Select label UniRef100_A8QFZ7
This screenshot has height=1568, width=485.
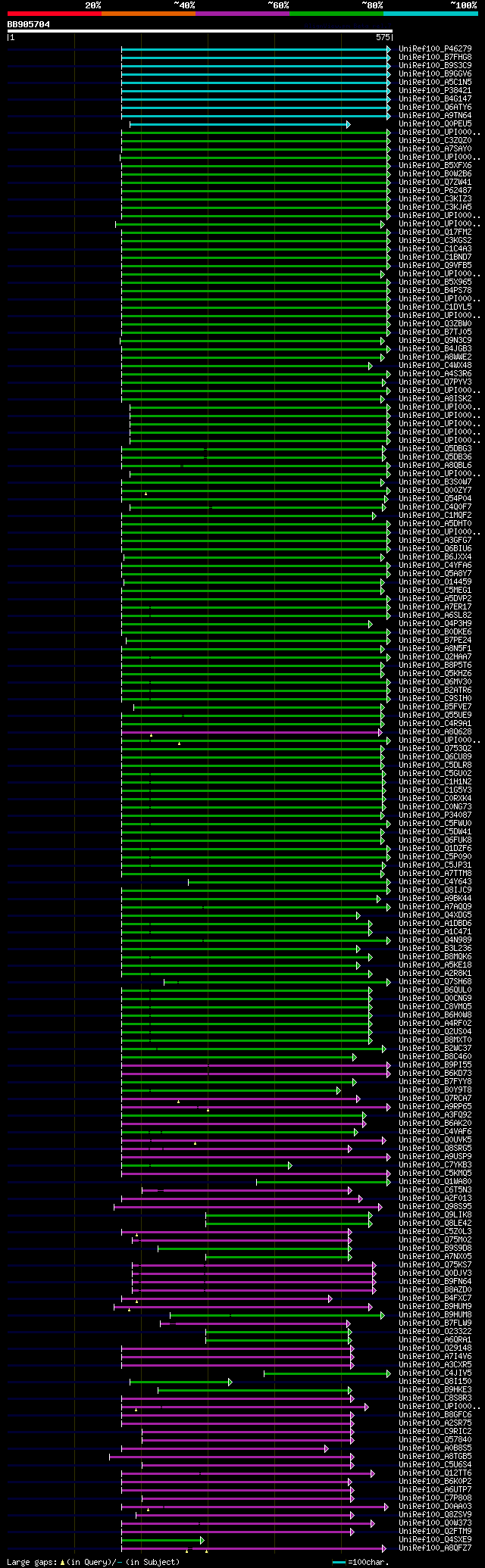coord(435,1548)
